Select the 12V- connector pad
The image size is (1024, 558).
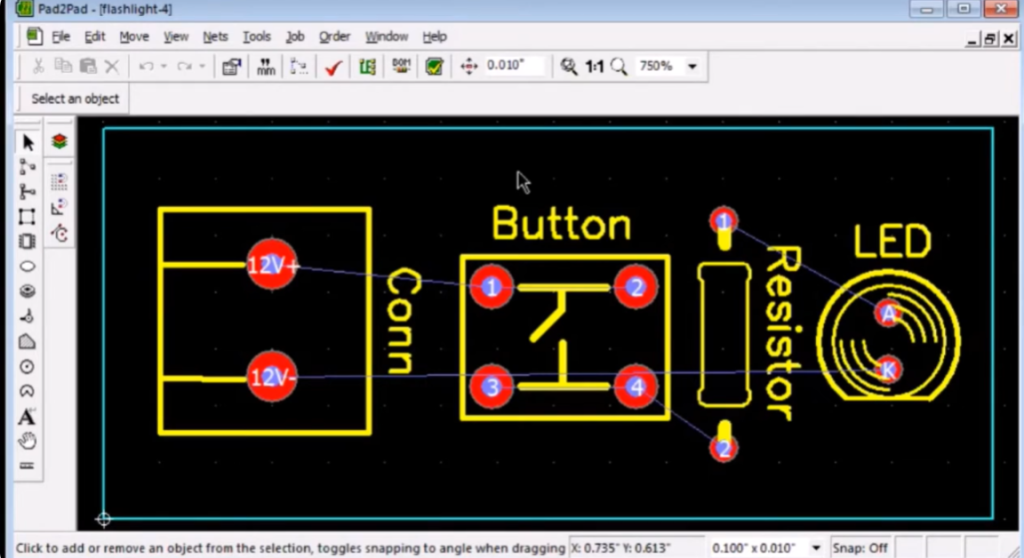[x=272, y=377]
